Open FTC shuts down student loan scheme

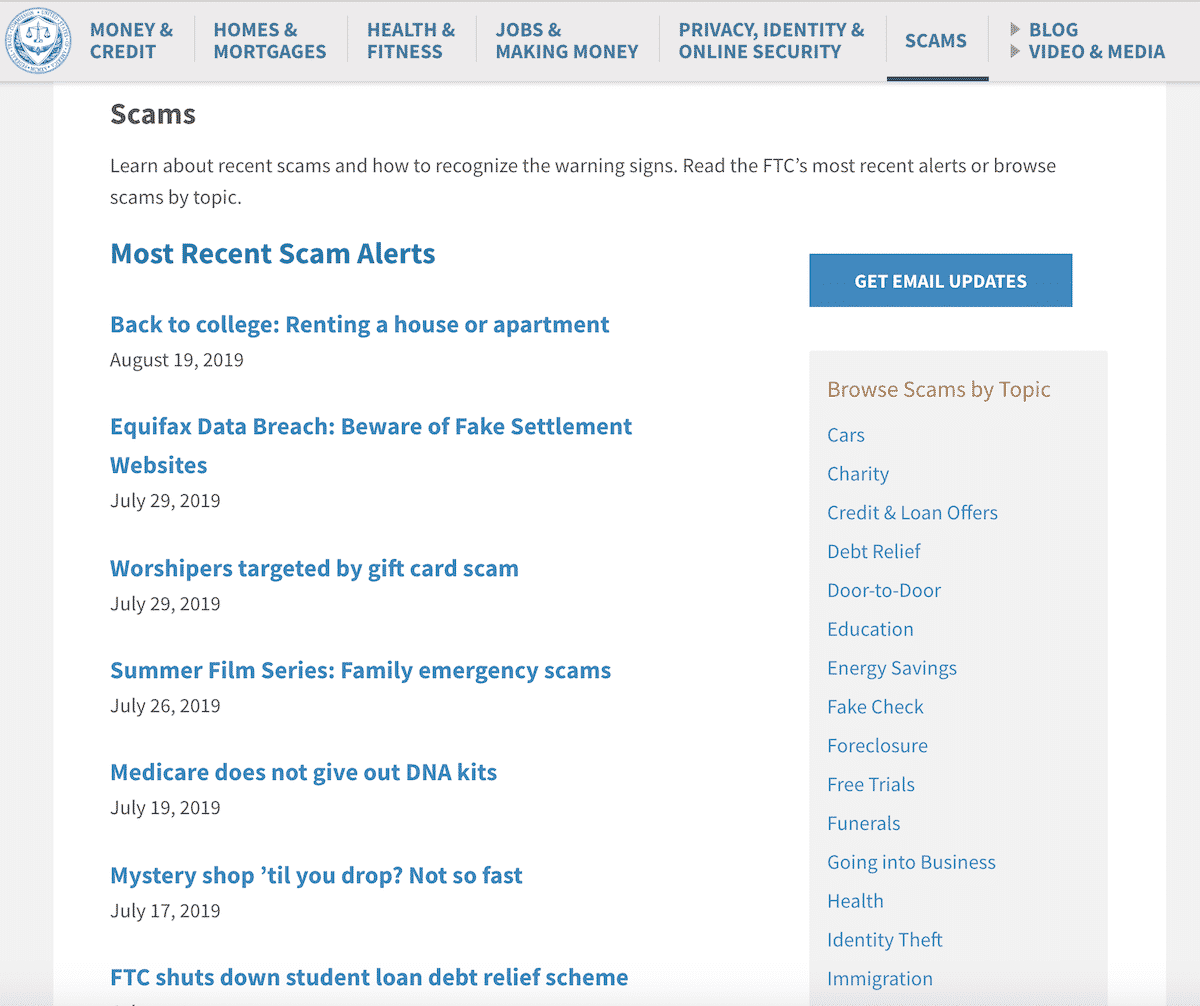tap(369, 978)
